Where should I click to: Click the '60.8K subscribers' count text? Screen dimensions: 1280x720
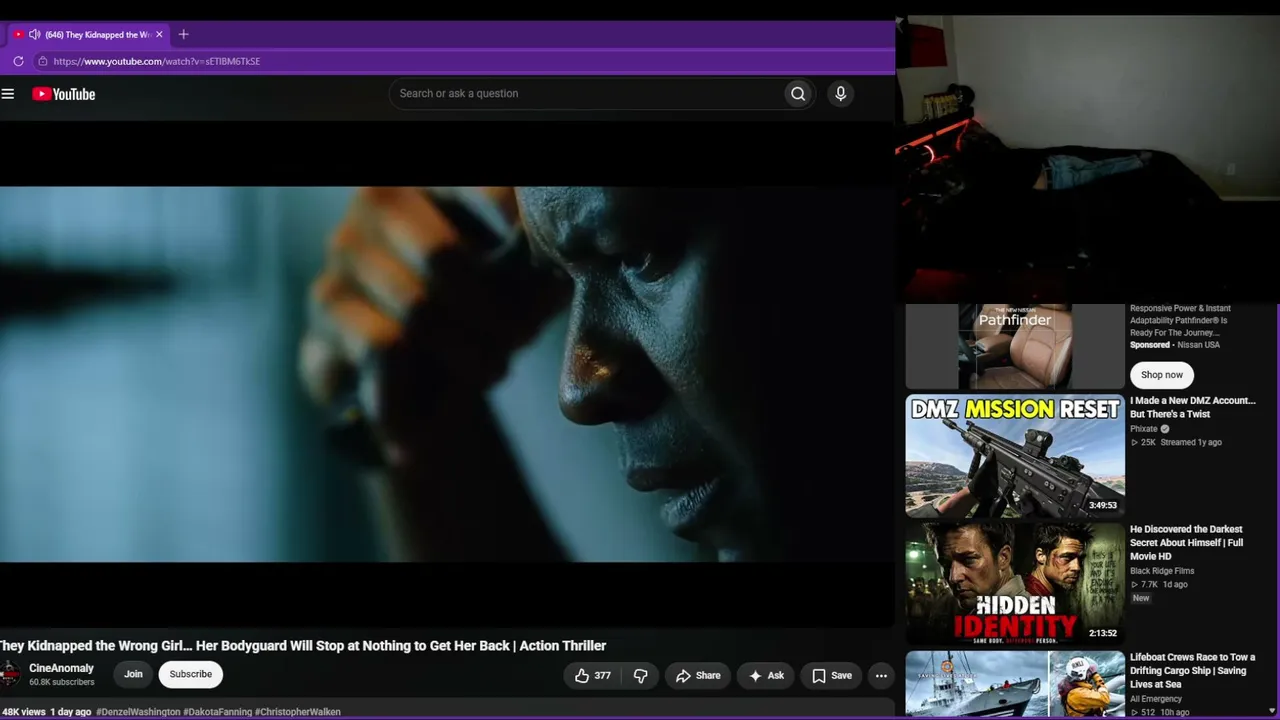pyautogui.click(x=62, y=682)
